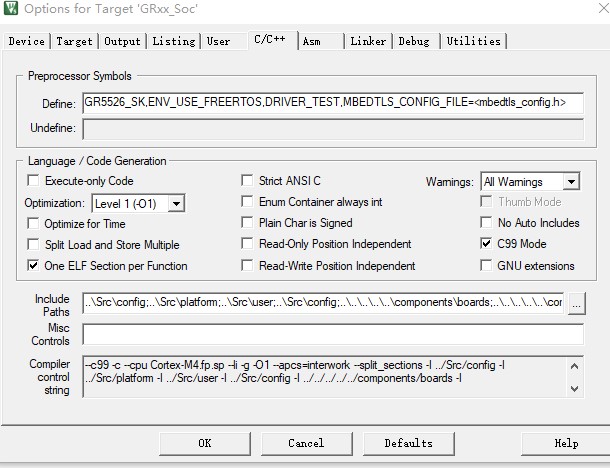Select the Utilities tab
This screenshot has height=468, width=610.
(x=473, y=41)
